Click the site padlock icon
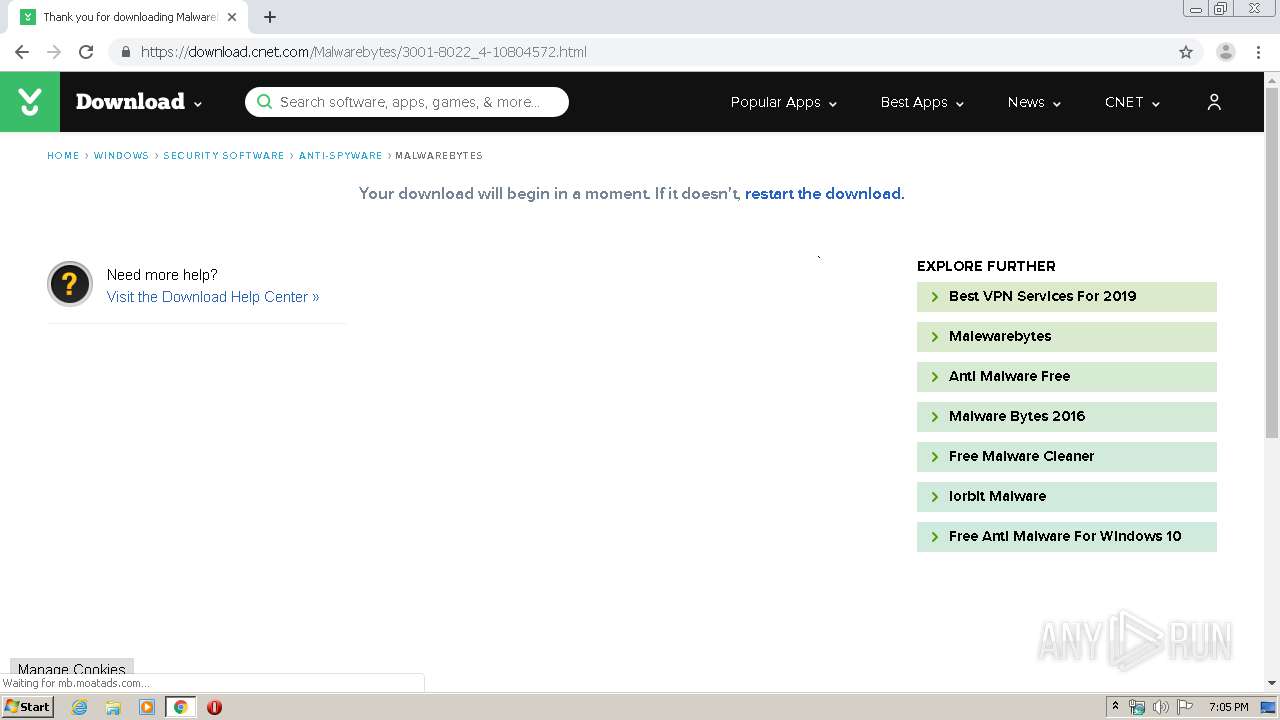This screenshot has height=720, width=1280. (125, 52)
